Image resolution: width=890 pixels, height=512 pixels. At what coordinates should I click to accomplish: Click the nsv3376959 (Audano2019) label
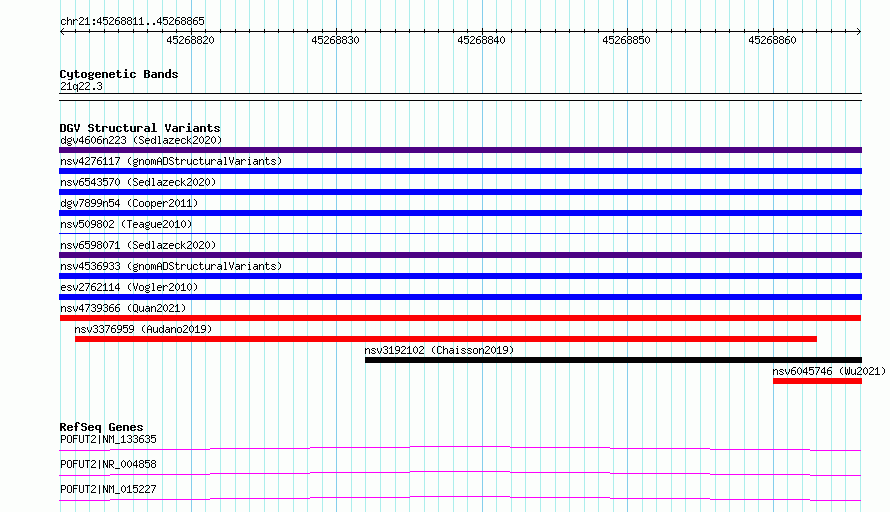click(x=143, y=329)
